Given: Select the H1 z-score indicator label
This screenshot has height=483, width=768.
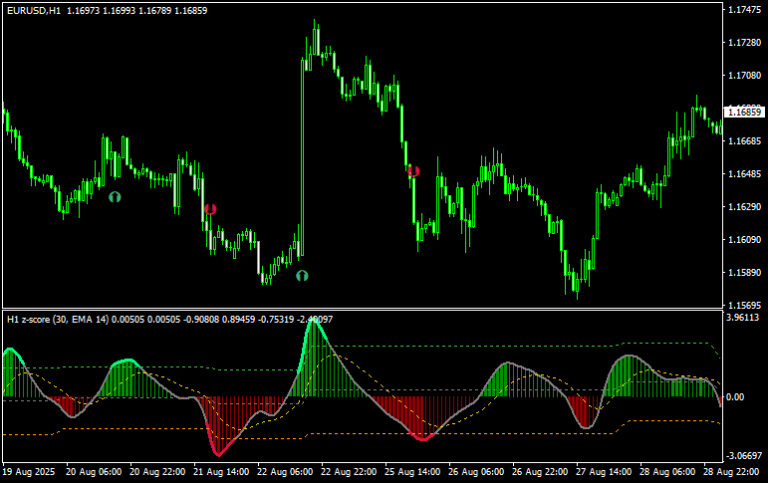Looking at the screenshot, I should pyautogui.click(x=58, y=319).
